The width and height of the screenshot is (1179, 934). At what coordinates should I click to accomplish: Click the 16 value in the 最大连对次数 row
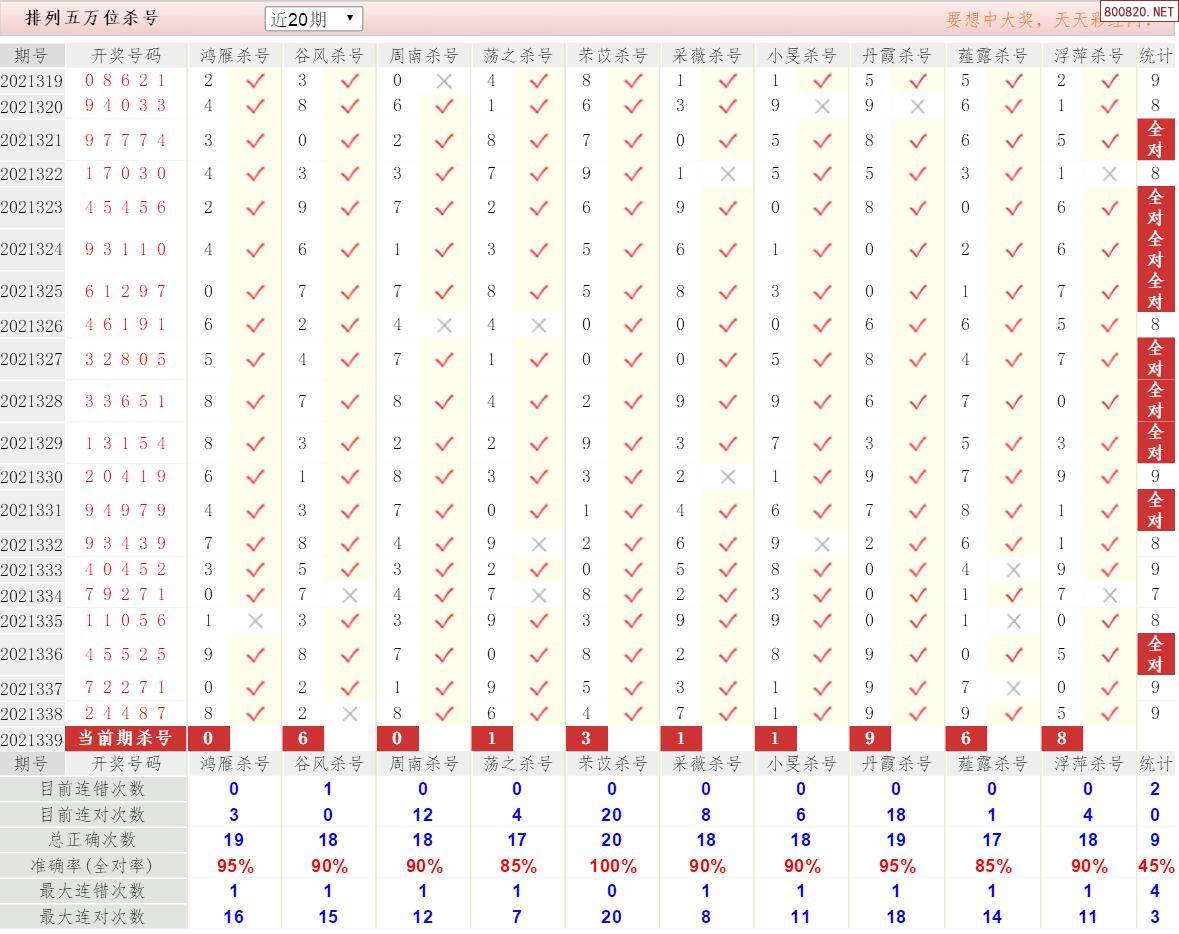click(x=234, y=917)
